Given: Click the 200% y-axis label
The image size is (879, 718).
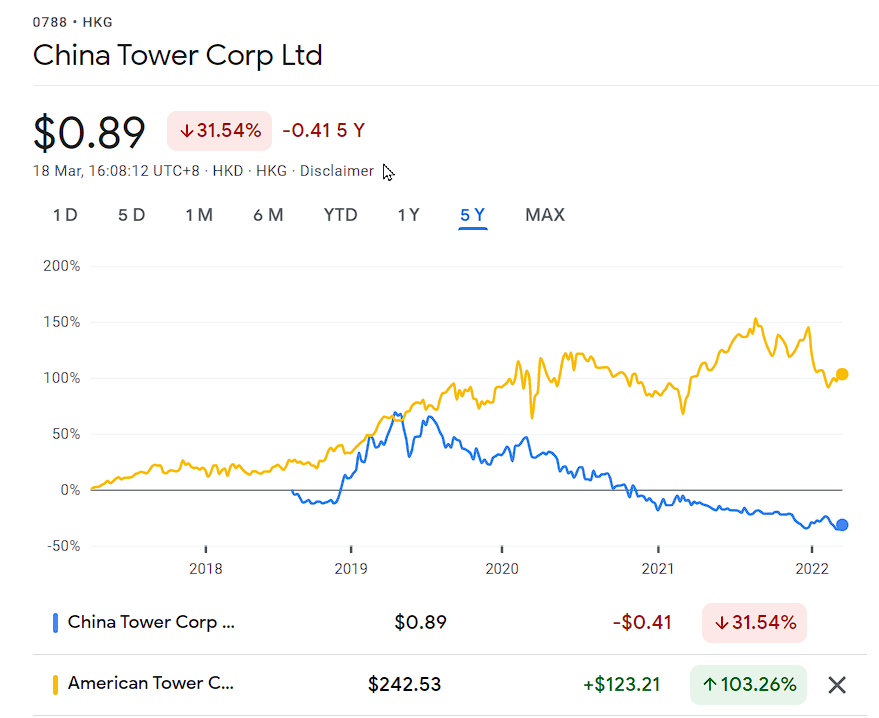Looking at the screenshot, I should tap(62, 266).
